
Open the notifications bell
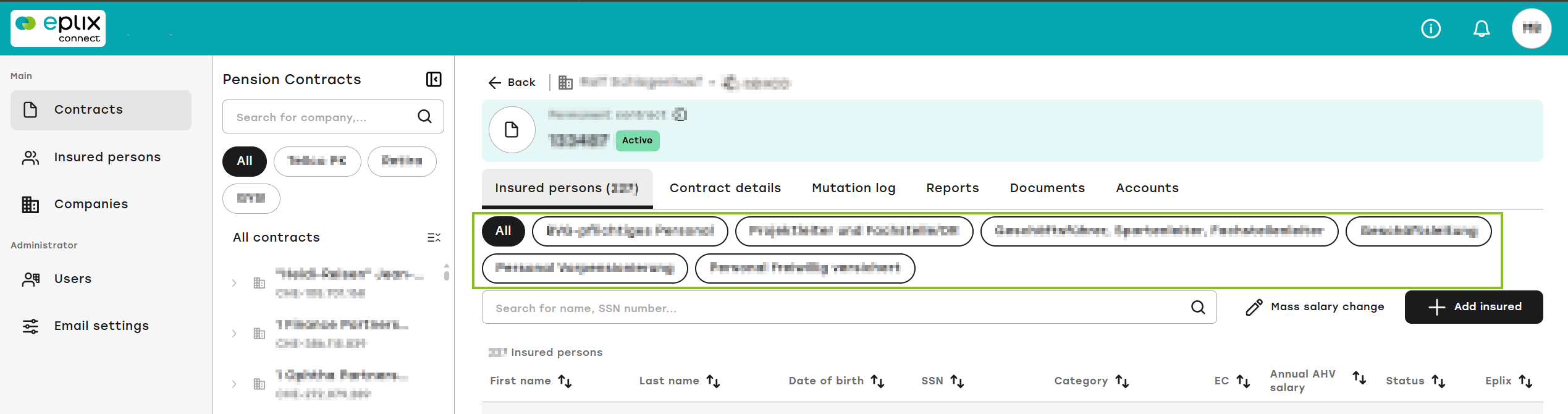(1482, 28)
